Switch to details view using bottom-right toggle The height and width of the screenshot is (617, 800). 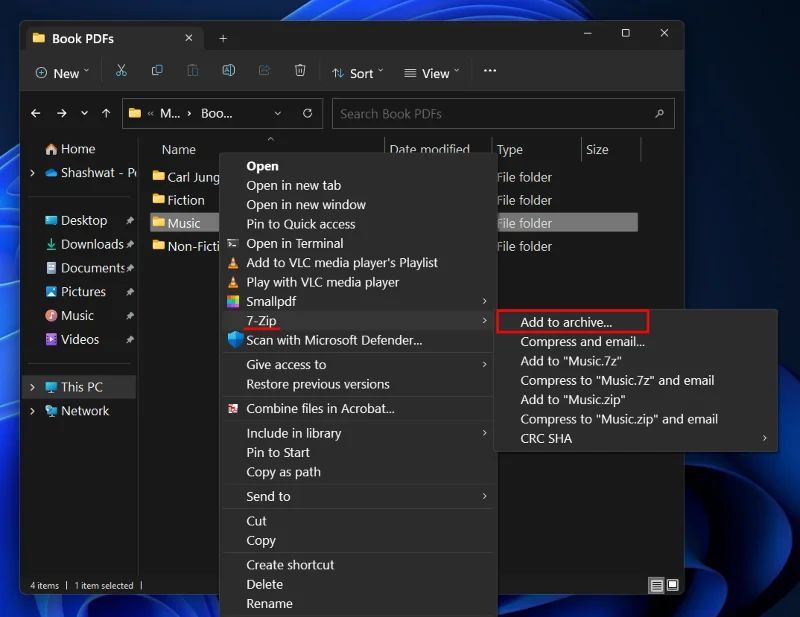pyautogui.click(x=656, y=585)
